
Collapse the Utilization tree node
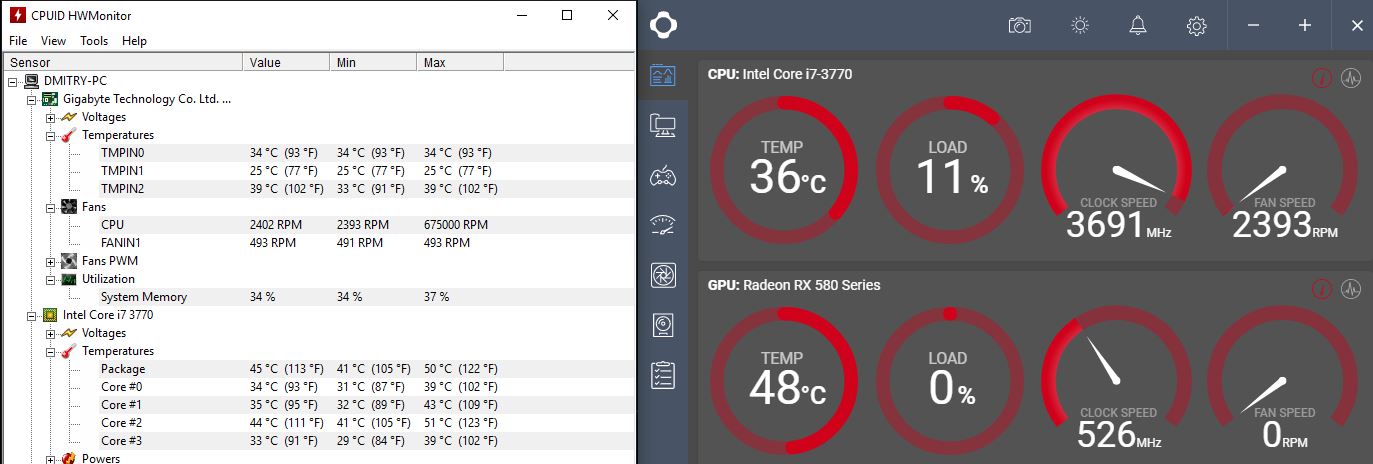(50, 279)
